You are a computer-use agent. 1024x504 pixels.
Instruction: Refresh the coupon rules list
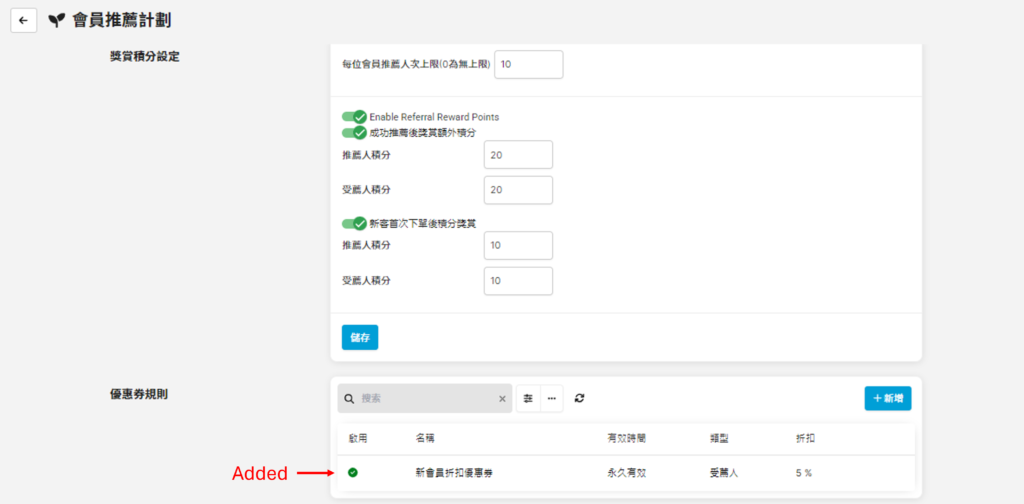(x=579, y=398)
